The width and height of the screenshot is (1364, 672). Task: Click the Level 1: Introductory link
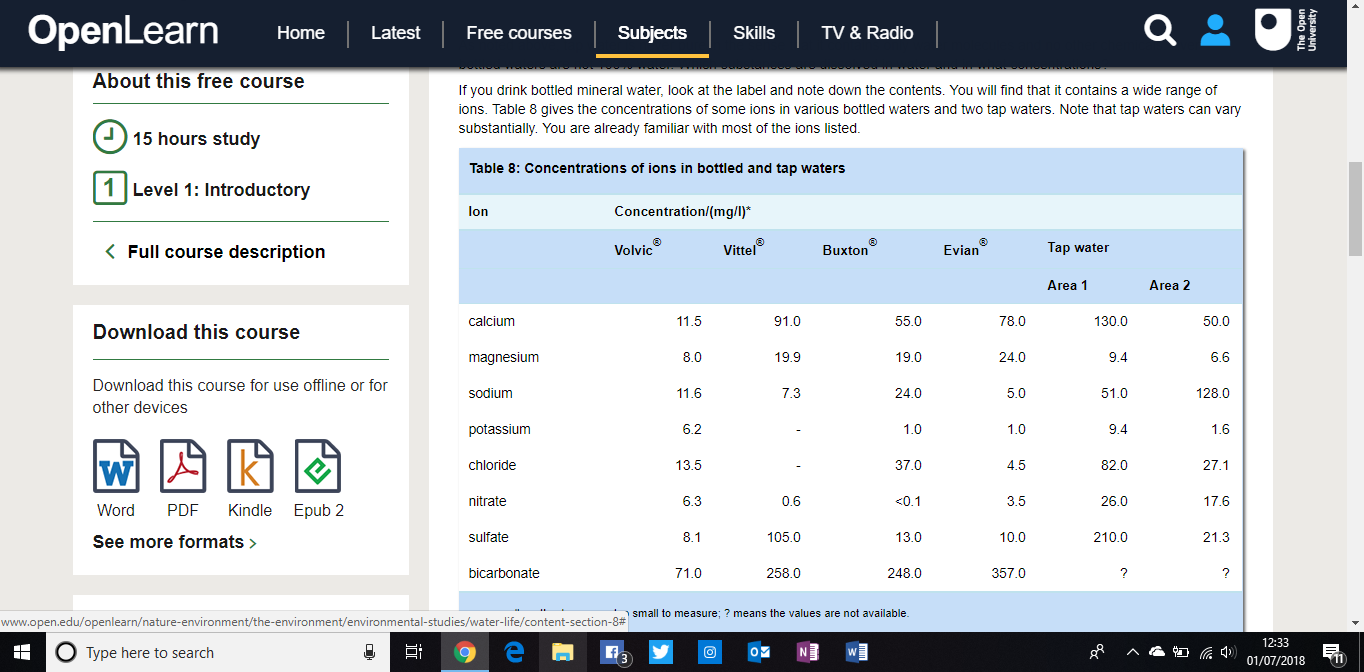coord(221,190)
